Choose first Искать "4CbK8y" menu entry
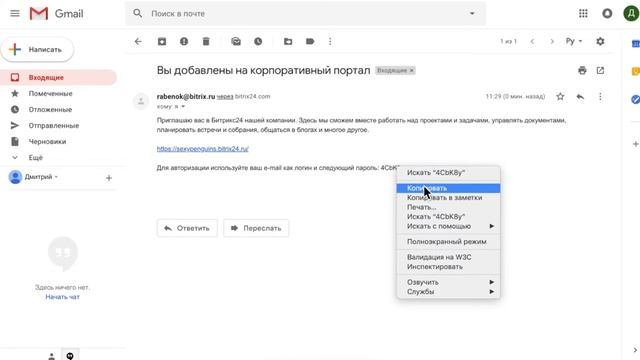Image resolution: width=640 pixels, height=360 pixels. (x=448, y=173)
